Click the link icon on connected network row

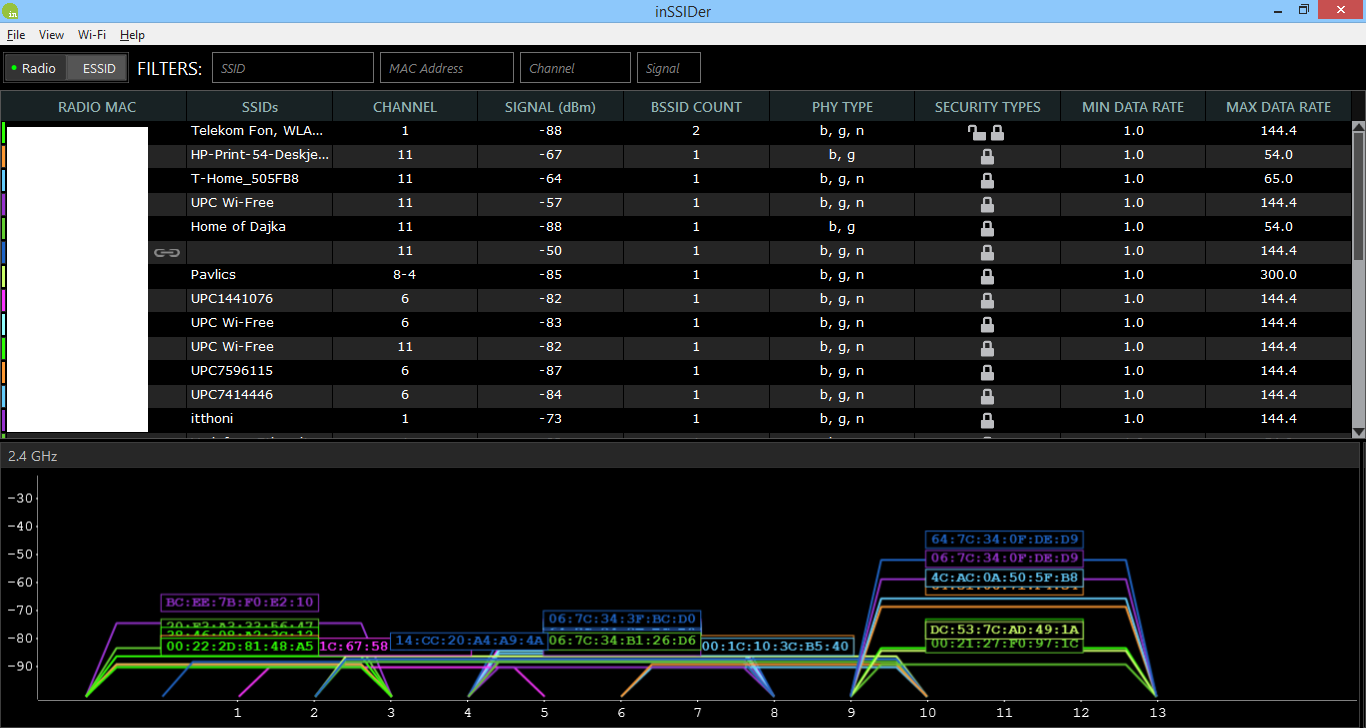point(166,252)
